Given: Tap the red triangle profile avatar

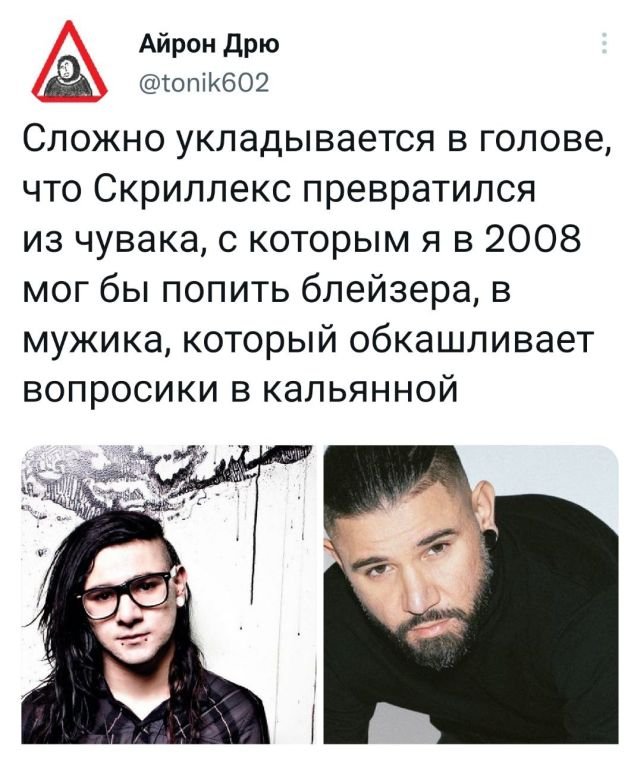Looking at the screenshot, I should pos(69,62).
